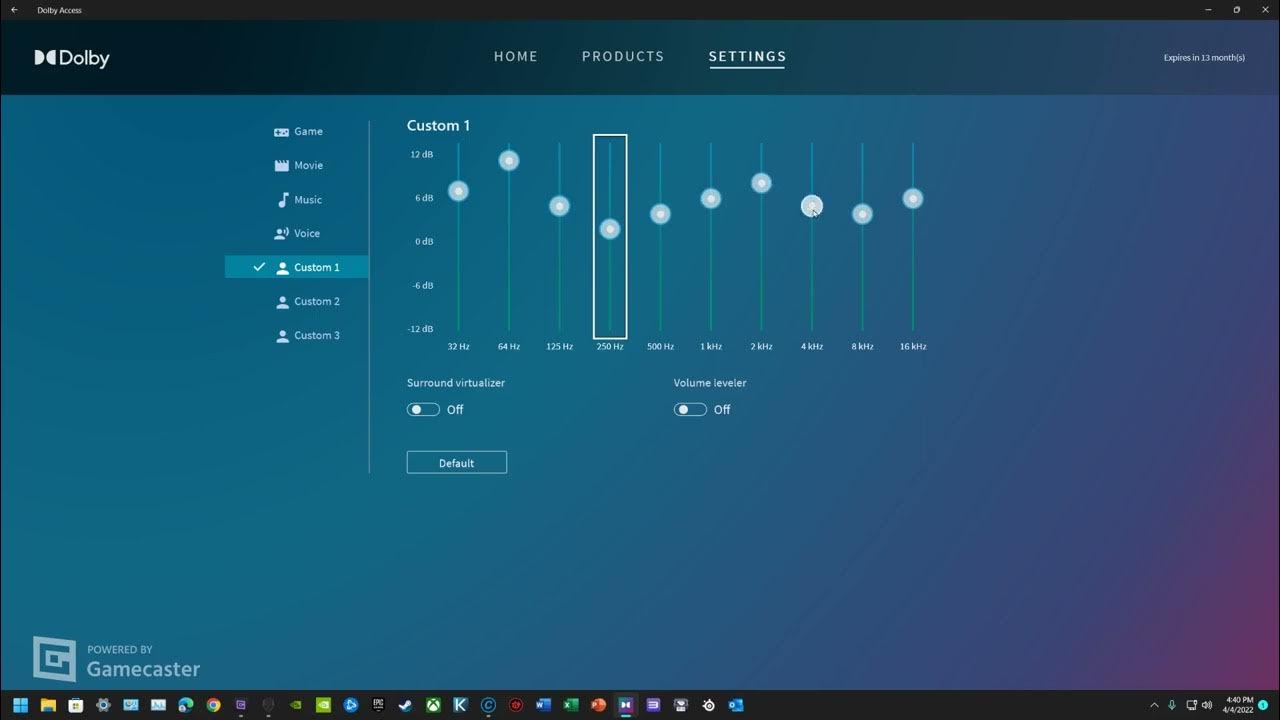This screenshot has width=1280, height=720.
Task: Click the Custom 2 profile icon
Action: pyautogui.click(x=282, y=302)
